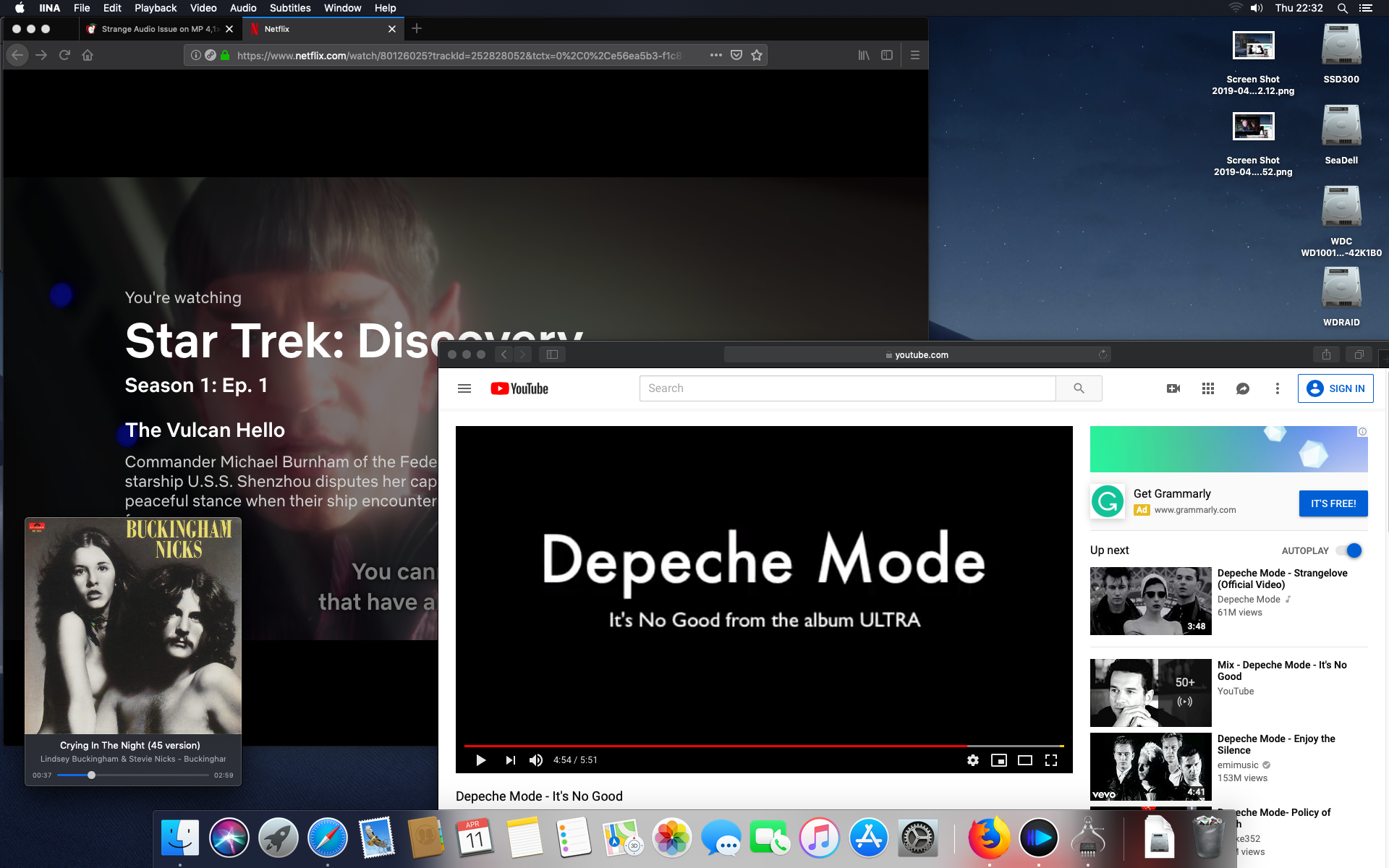
Task: Bookmark the Netflix page star icon
Action: [757, 55]
